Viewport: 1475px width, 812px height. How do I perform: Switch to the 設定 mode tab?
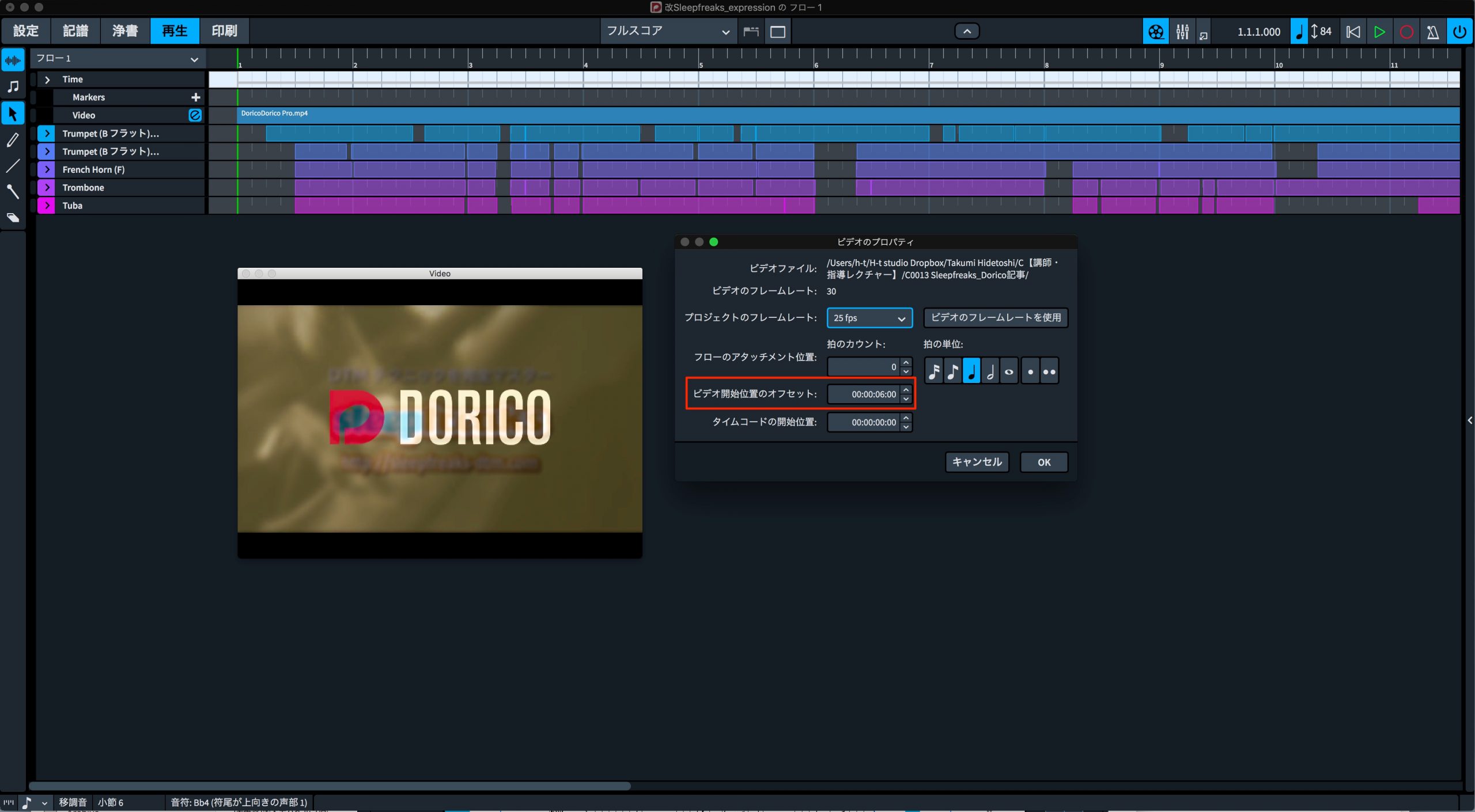click(26, 31)
